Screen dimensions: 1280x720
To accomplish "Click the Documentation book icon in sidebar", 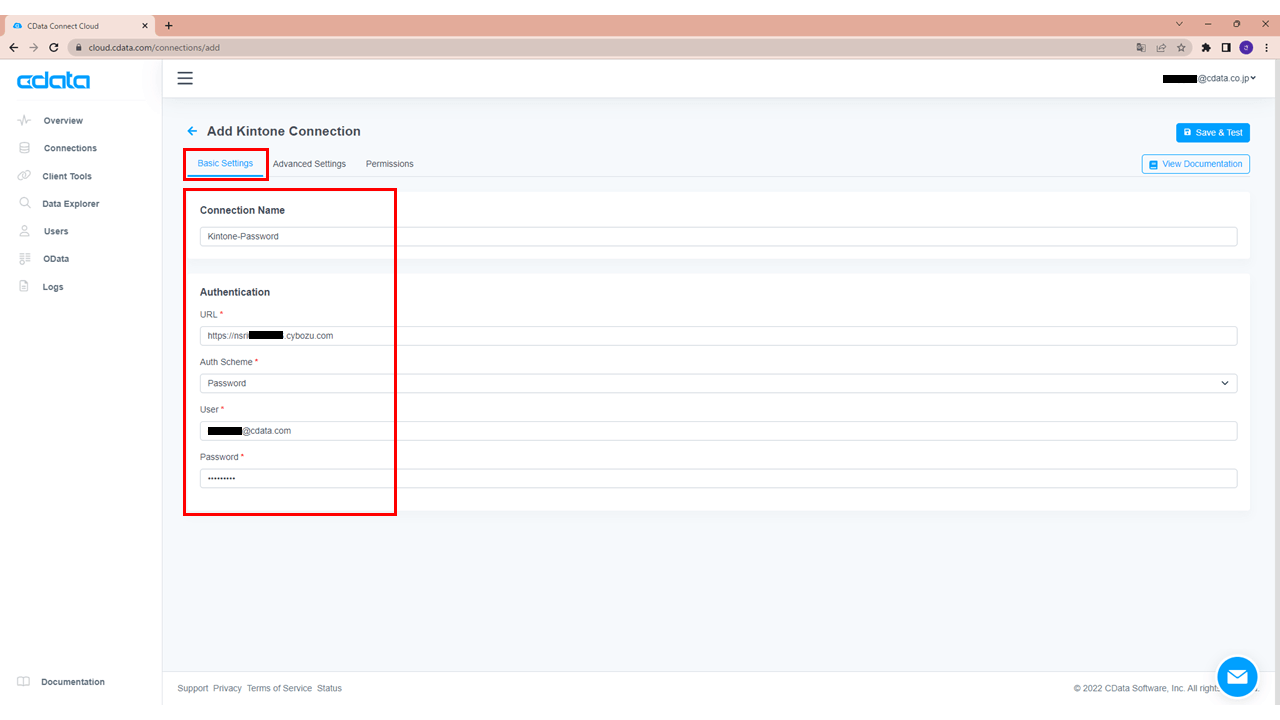I will (x=24, y=682).
